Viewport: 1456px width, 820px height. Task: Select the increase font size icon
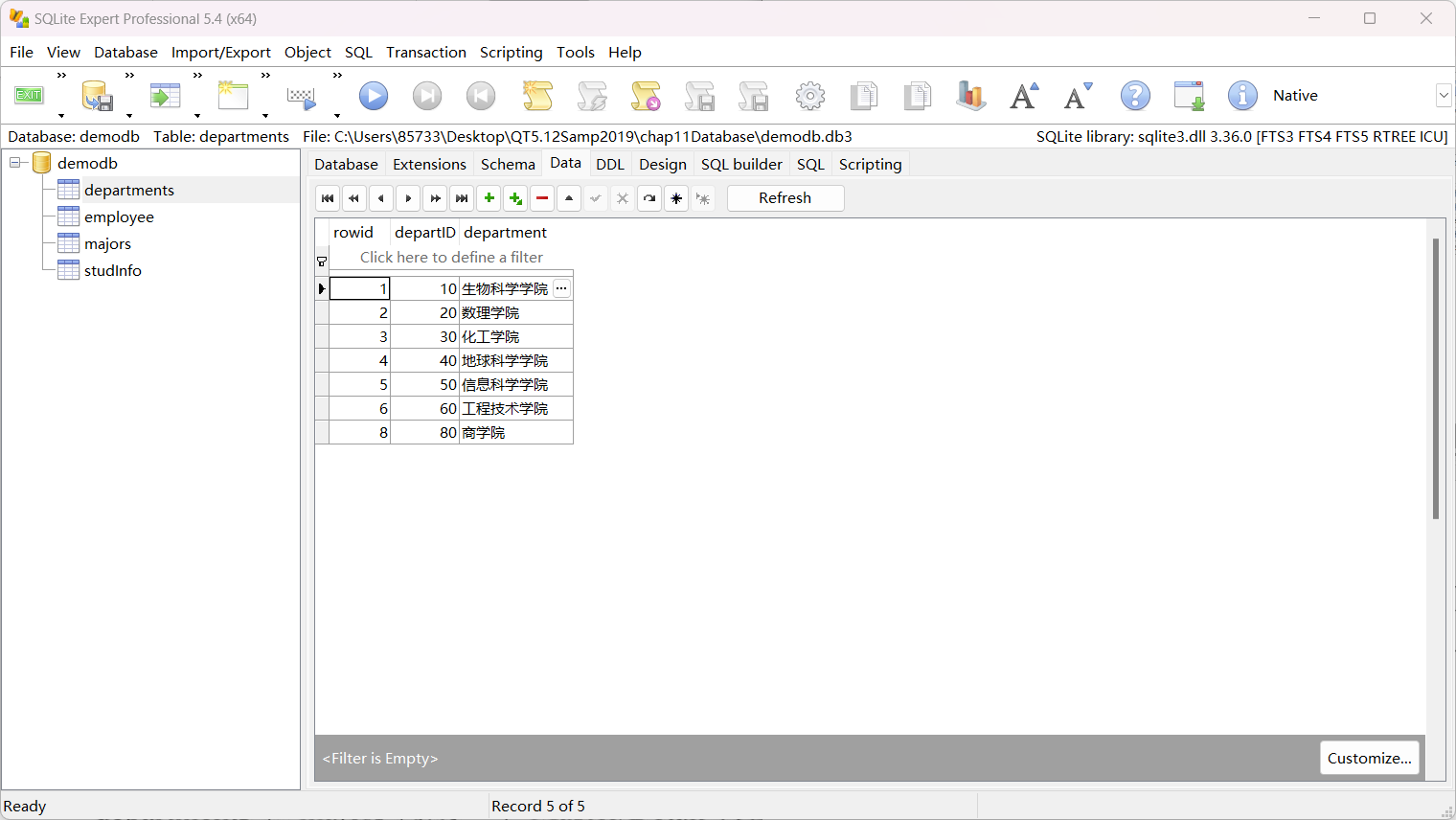[1023, 95]
